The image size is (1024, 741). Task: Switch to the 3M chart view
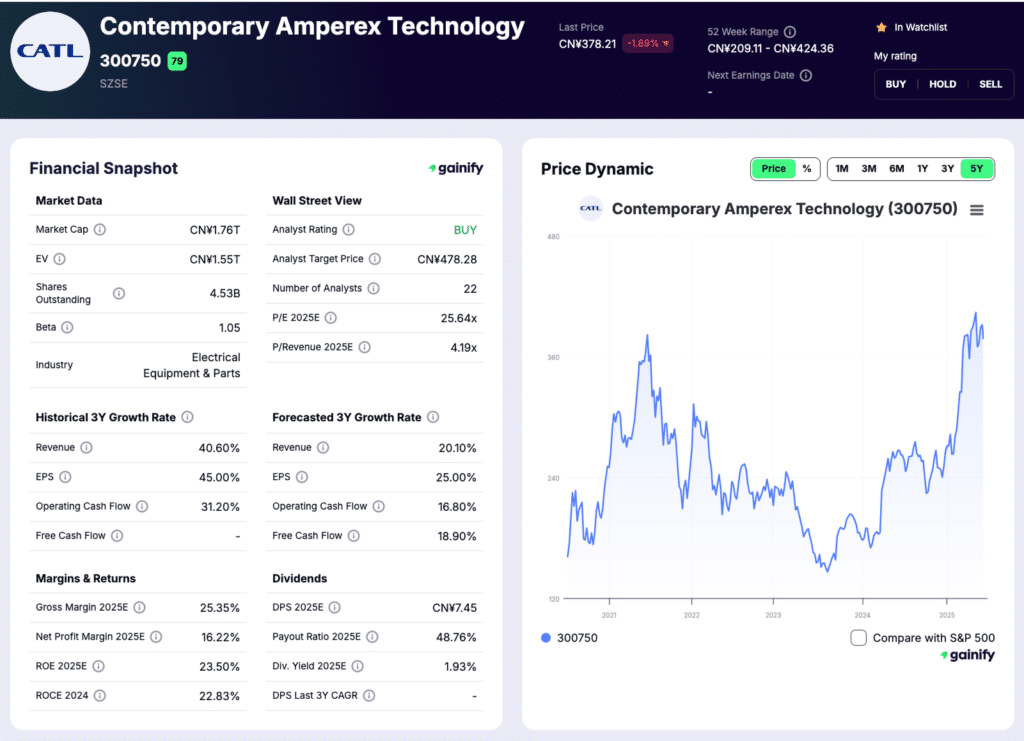point(868,169)
